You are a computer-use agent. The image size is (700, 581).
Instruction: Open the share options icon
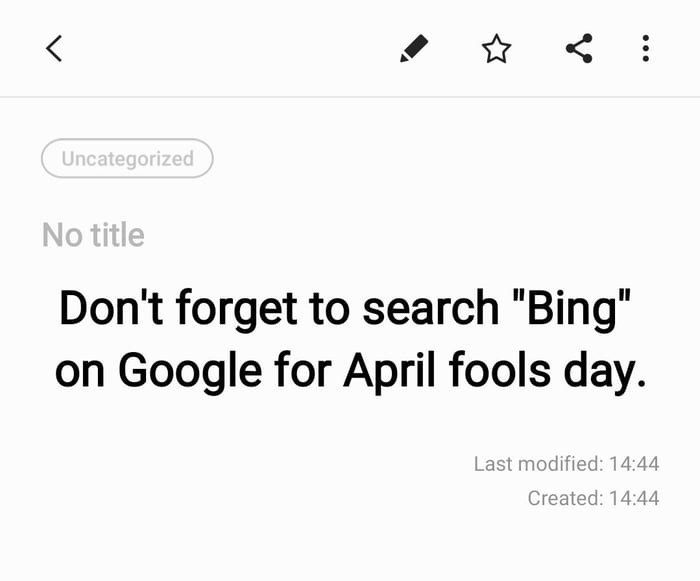579,48
